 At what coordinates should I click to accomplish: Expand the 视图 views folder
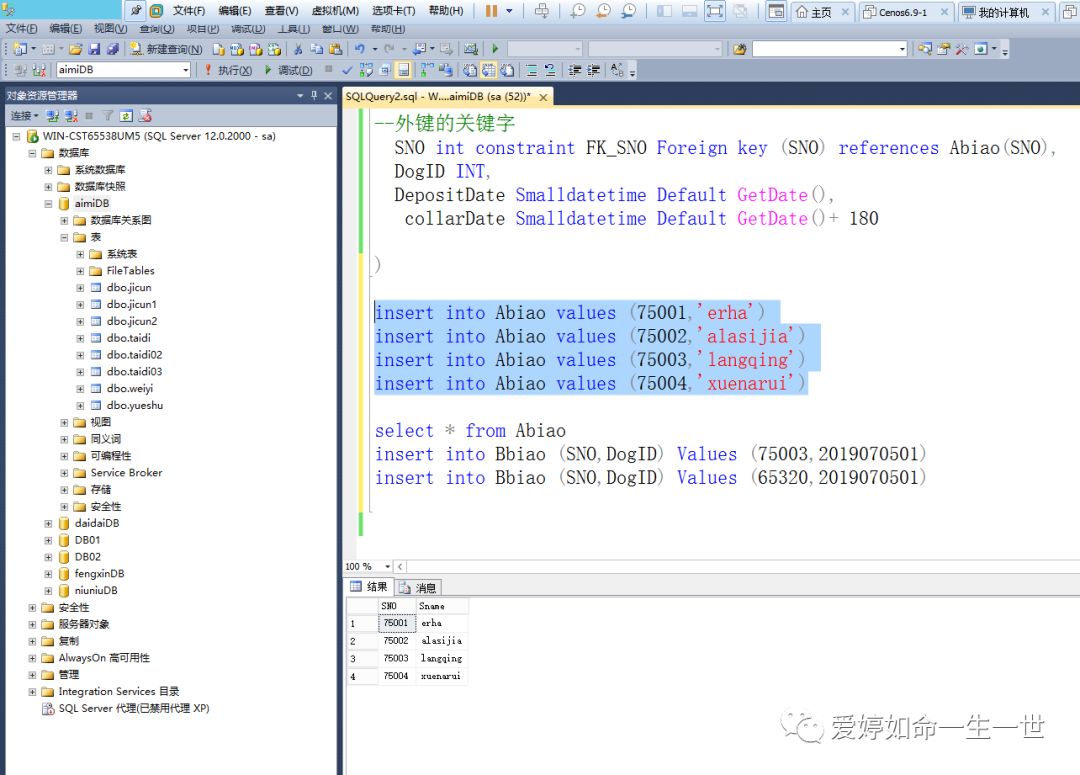coord(64,423)
